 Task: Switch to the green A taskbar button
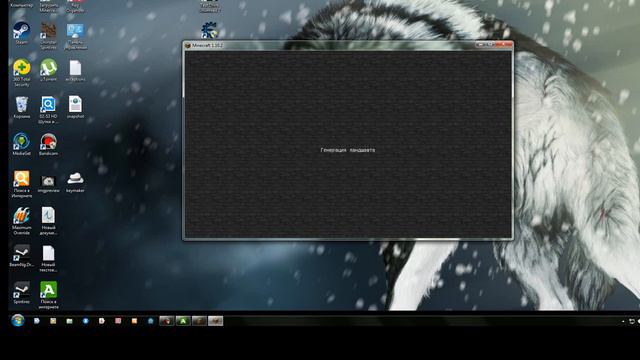click(x=183, y=321)
